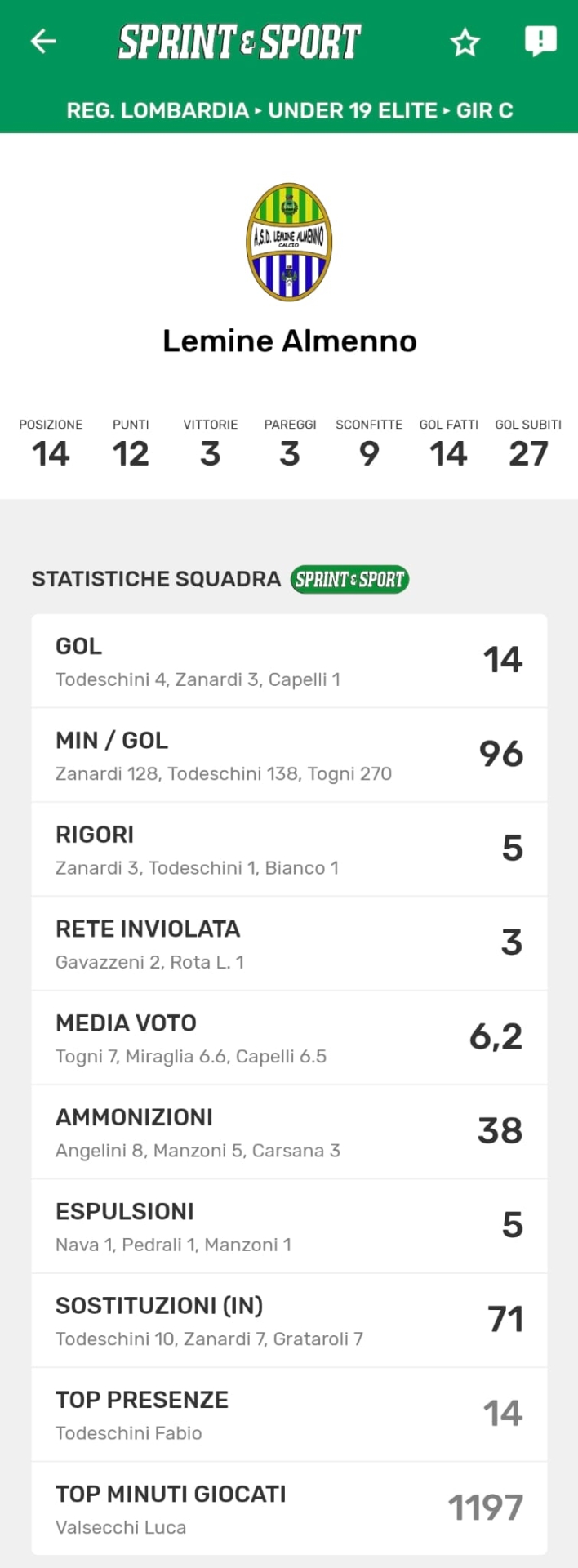The width and height of the screenshot is (578, 1568).
Task: Open REG. LOMBARDIA breadcrumb
Action: point(158,110)
